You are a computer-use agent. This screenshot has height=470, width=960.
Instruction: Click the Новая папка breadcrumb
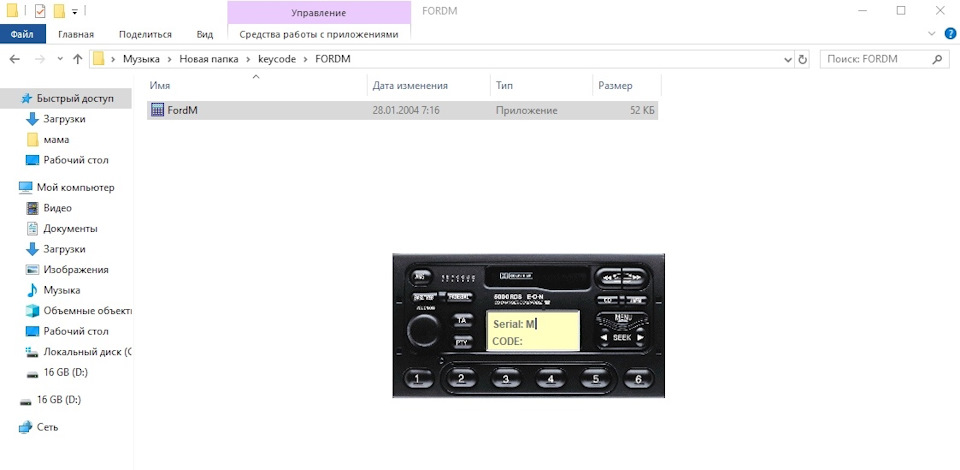209,59
